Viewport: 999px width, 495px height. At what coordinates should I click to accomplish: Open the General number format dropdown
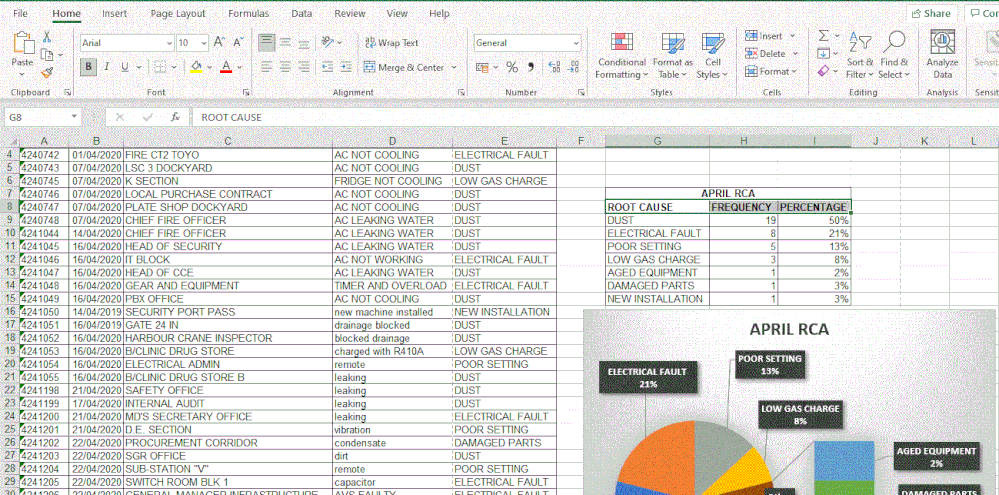tap(576, 43)
